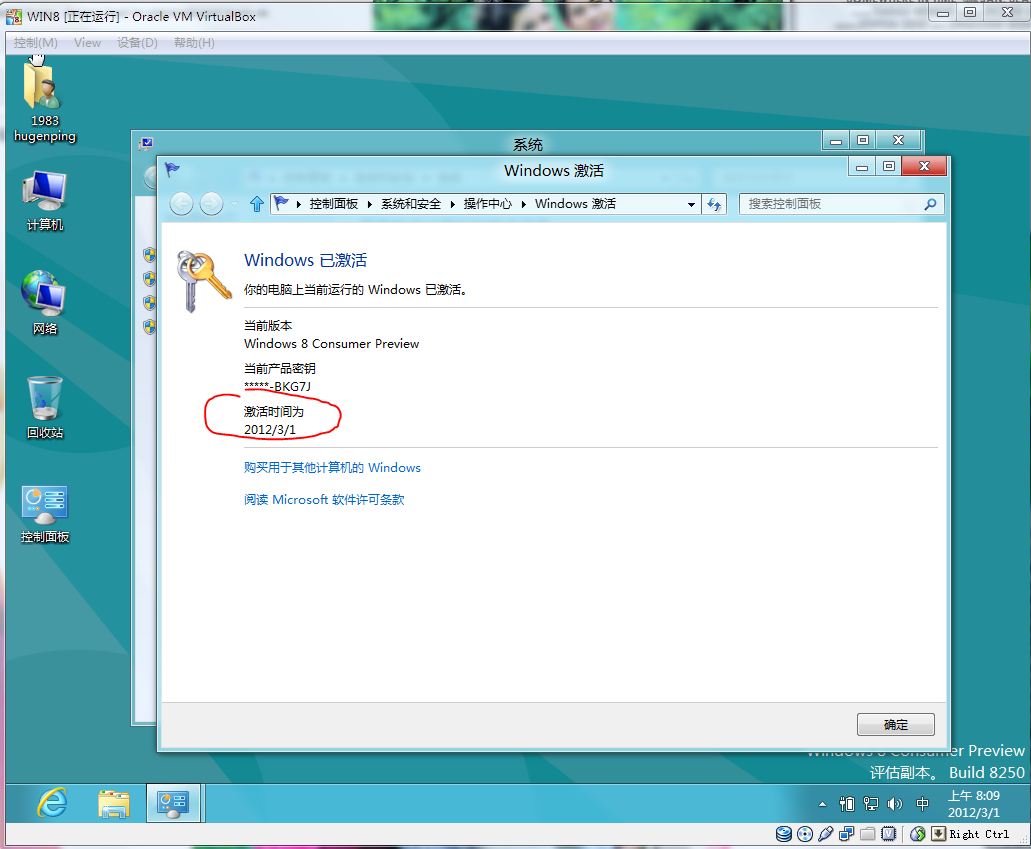
Task: Click the 搜索控制面板 search field
Action: click(830, 204)
